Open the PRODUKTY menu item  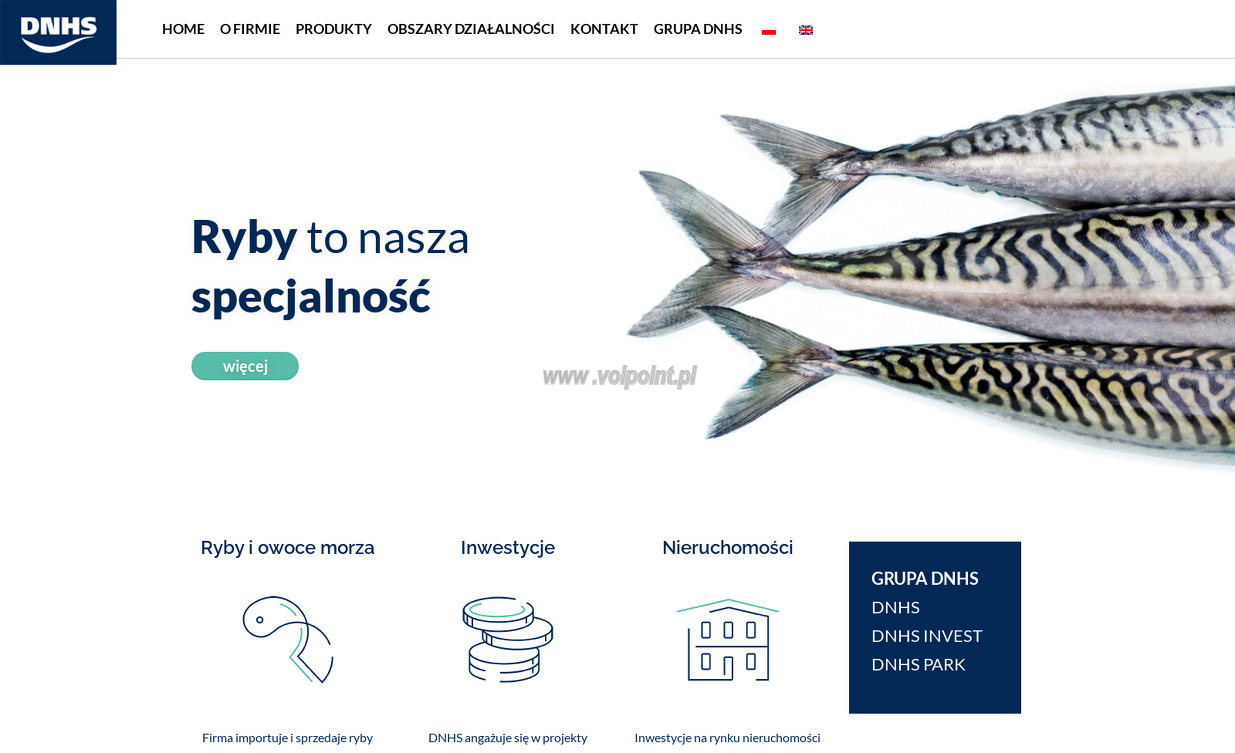pyautogui.click(x=334, y=29)
